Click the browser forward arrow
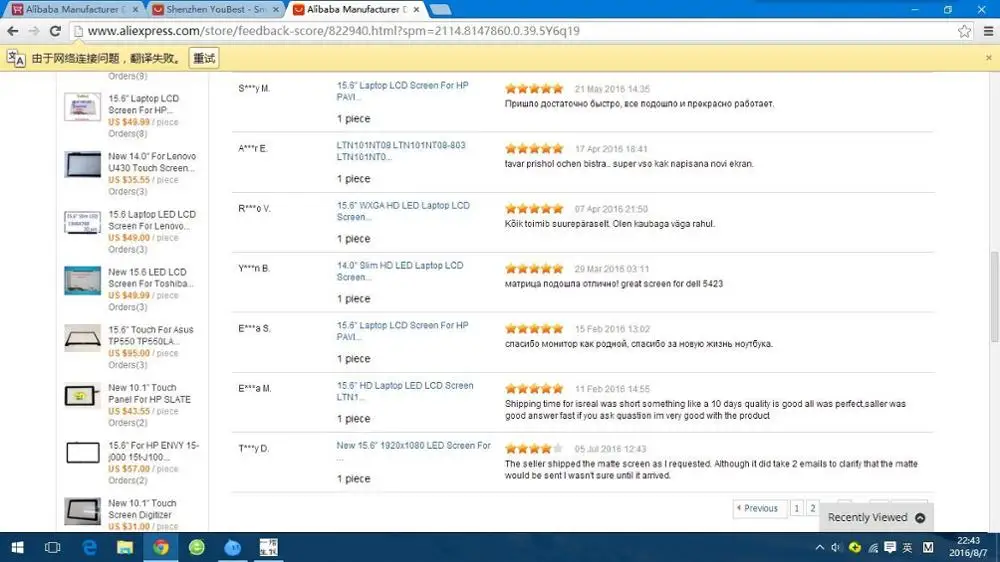The width and height of the screenshot is (1000, 562). point(34,31)
